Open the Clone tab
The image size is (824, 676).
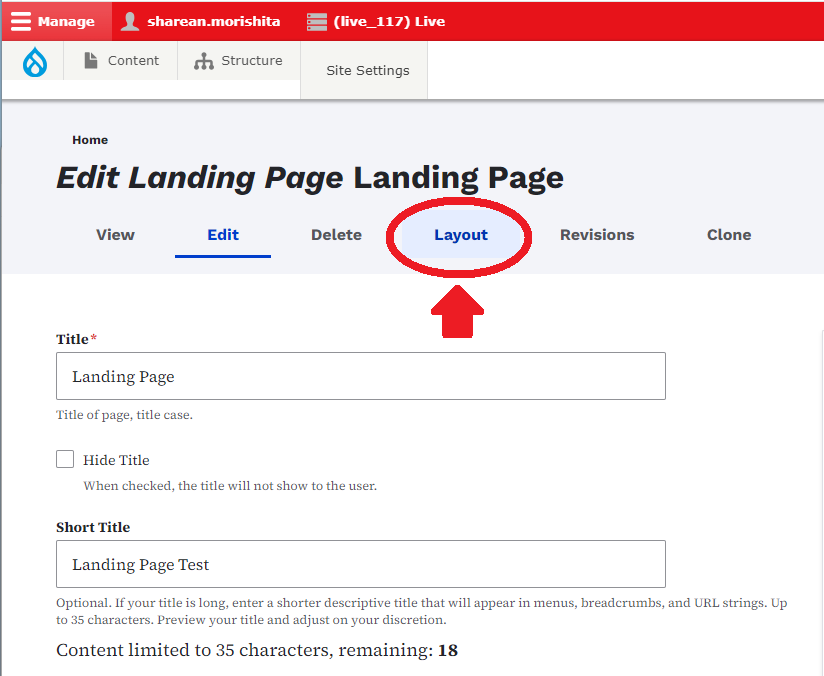tap(729, 234)
